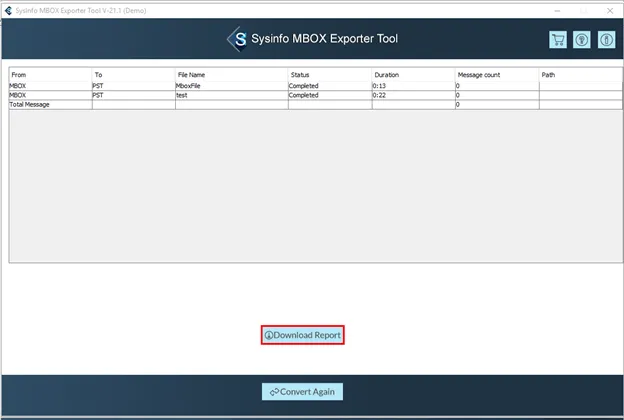This screenshot has width=624, height=420.
Task: Select the Path column header
Action: coord(581,75)
